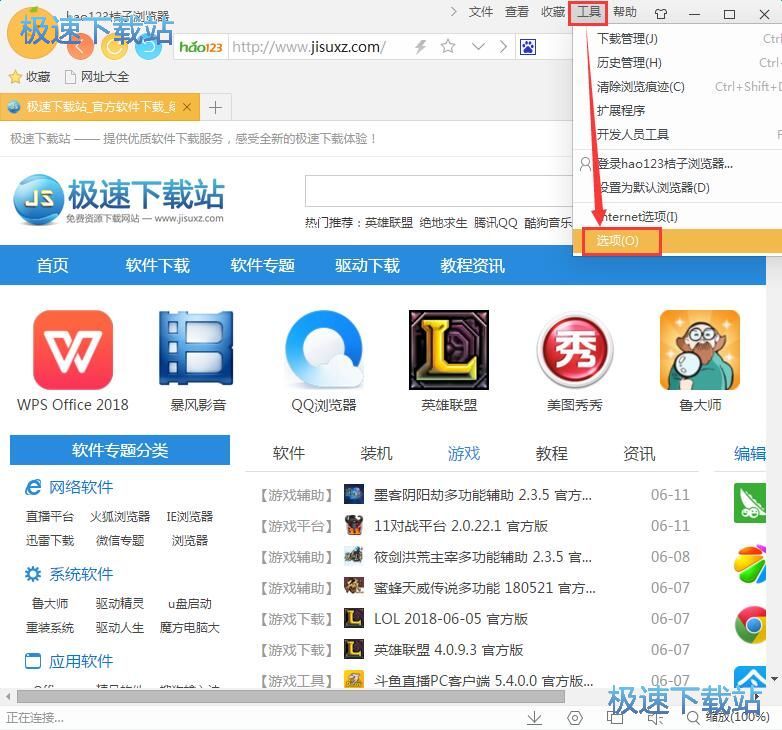Click the colorful pinwheel app icon on right
Image resolution: width=782 pixels, height=730 pixels.
coord(750,564)
